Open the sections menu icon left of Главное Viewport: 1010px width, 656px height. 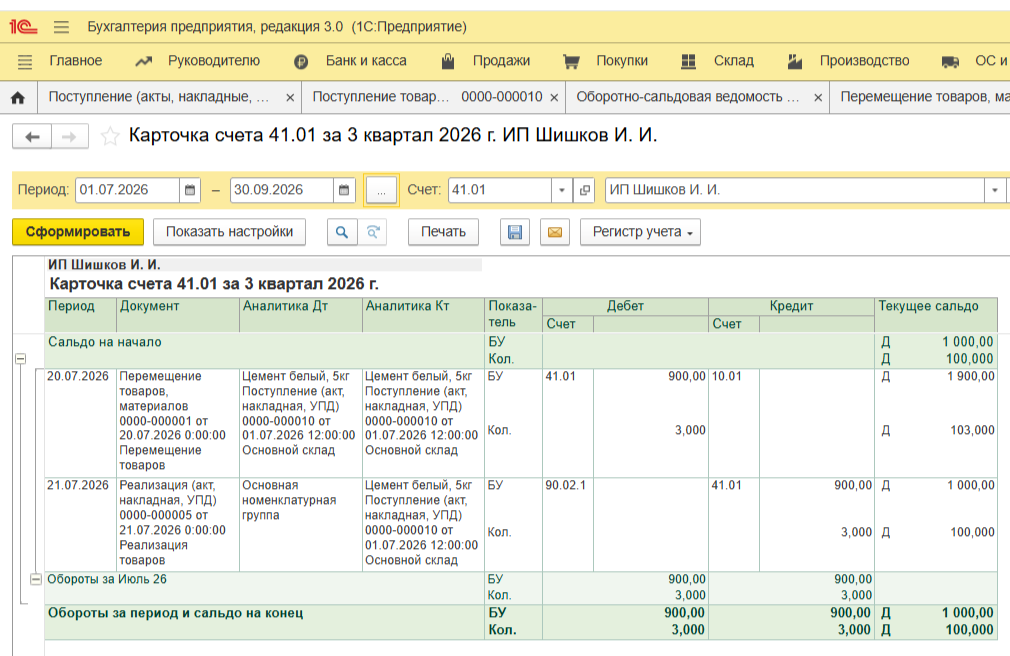coord(24,62)
